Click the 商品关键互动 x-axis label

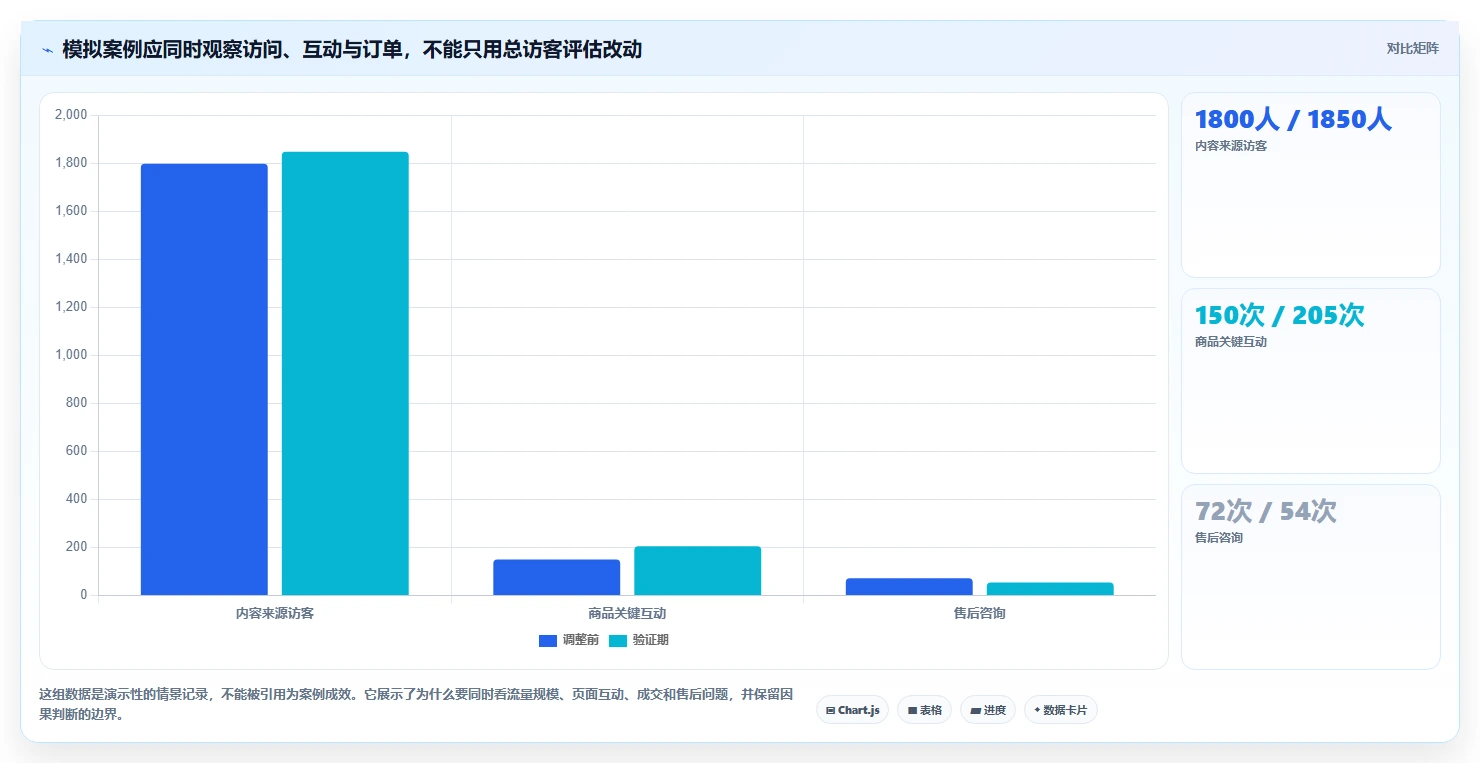[627, 613]
